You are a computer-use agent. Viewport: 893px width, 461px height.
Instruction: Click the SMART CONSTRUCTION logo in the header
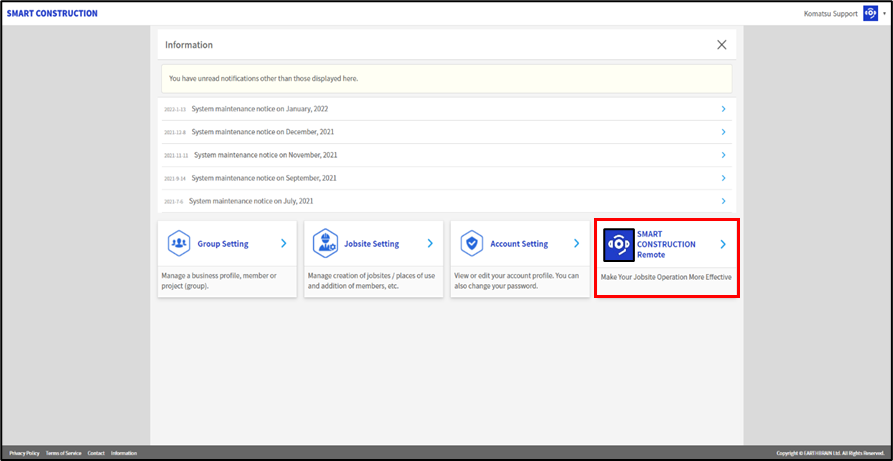coord(52,13)
